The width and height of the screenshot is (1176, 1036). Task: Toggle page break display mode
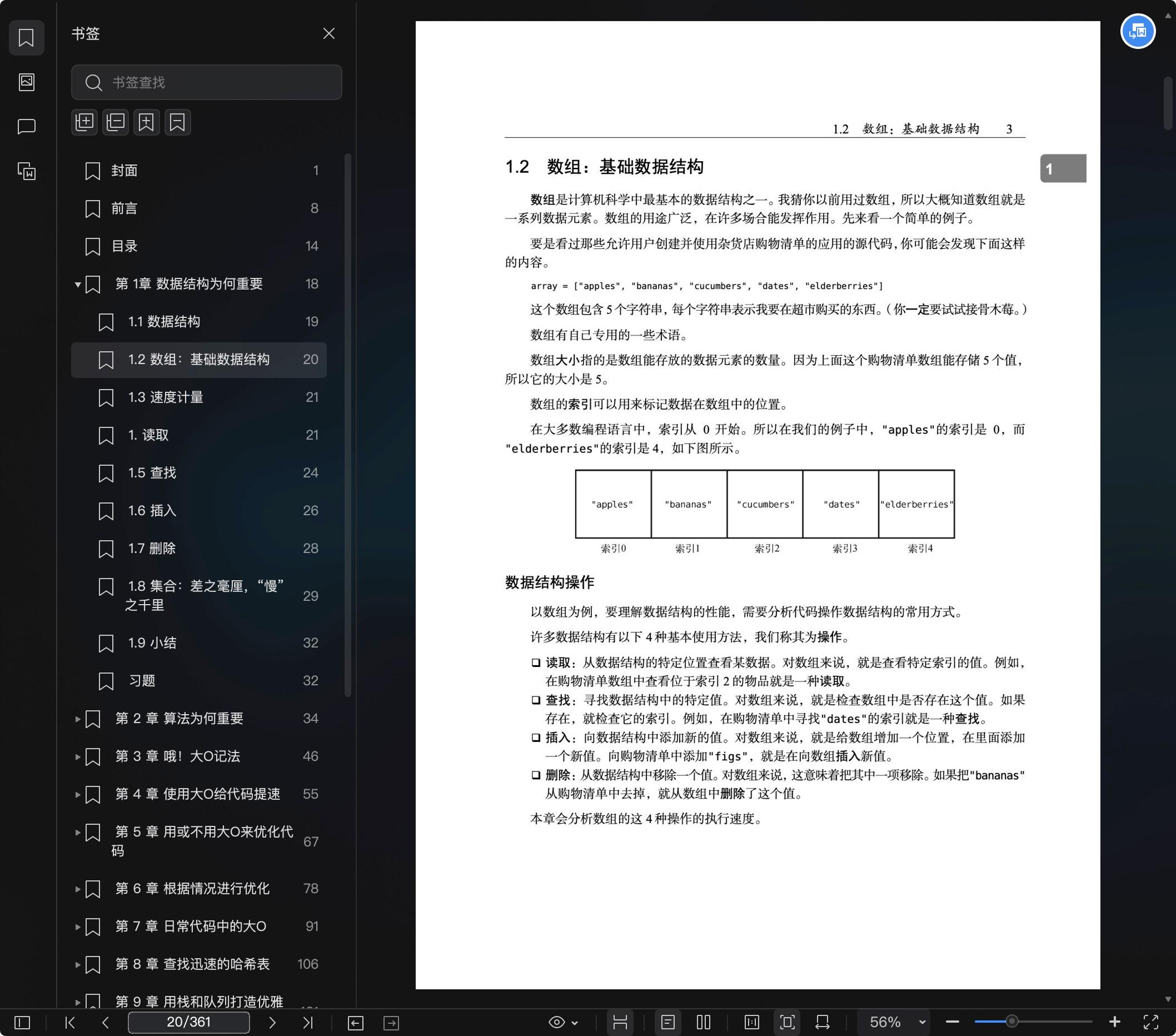pos(620,1022)
